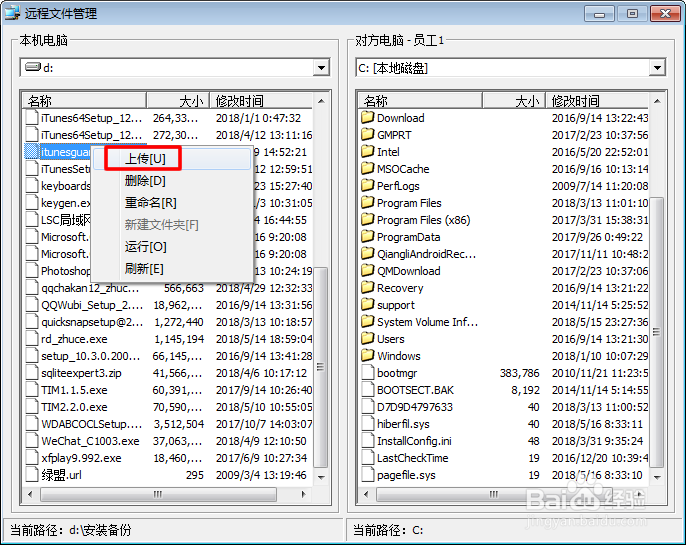Screen dimensions: 686x545
Task: Sort local files by 修改时间 column header
Action: click(x=261, y=101)
